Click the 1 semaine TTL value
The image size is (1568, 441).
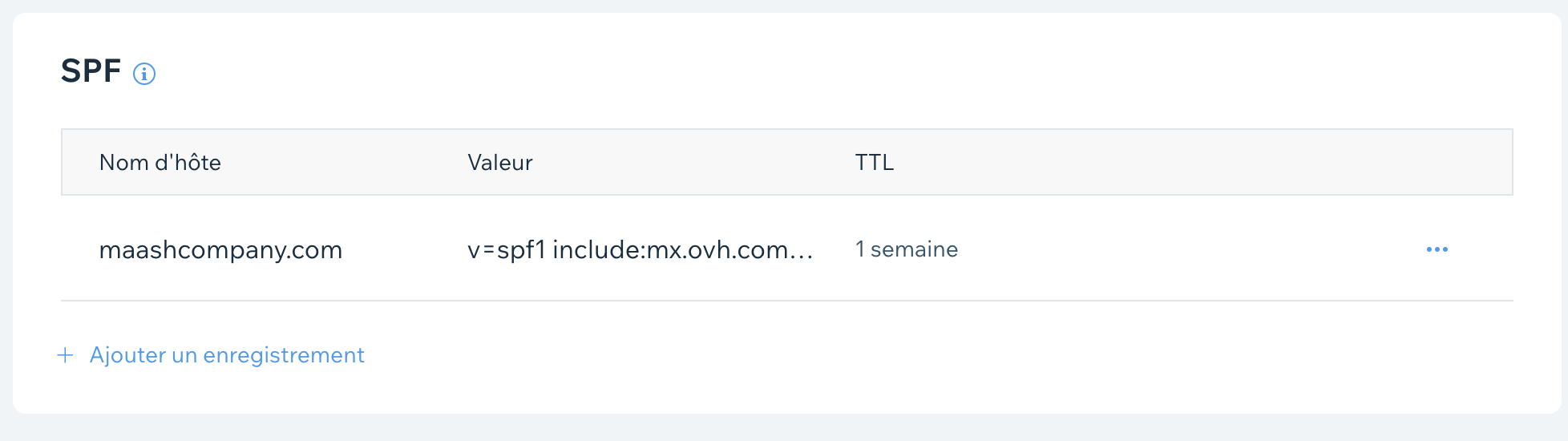coord(907,249)
